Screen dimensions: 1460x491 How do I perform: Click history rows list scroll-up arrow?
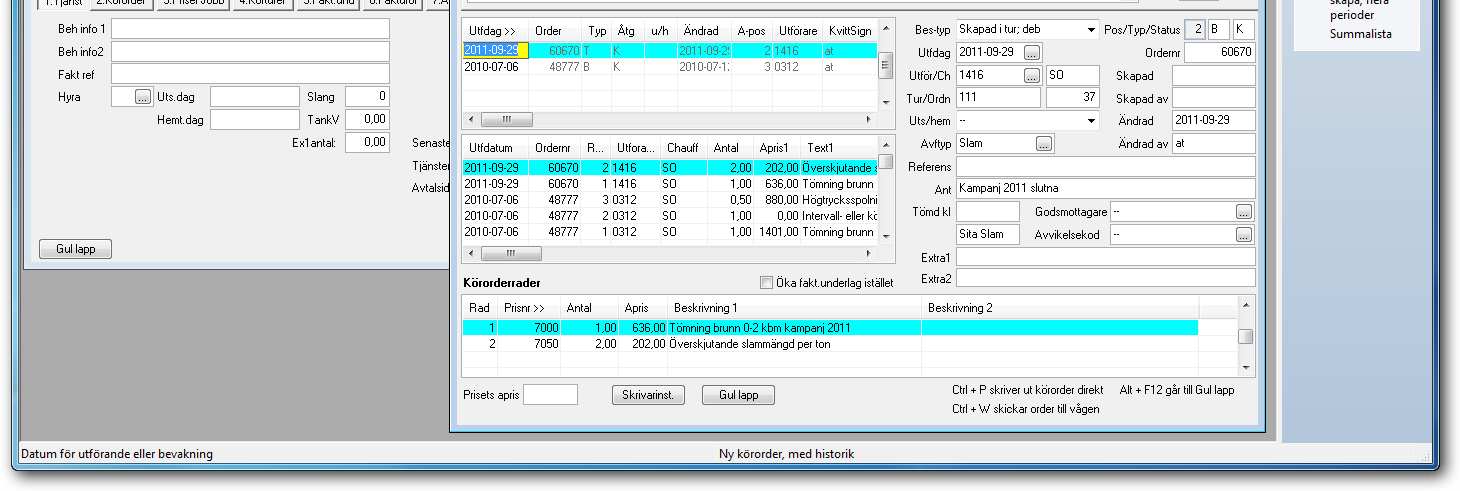pyautogui.click(x=885, y=146)
